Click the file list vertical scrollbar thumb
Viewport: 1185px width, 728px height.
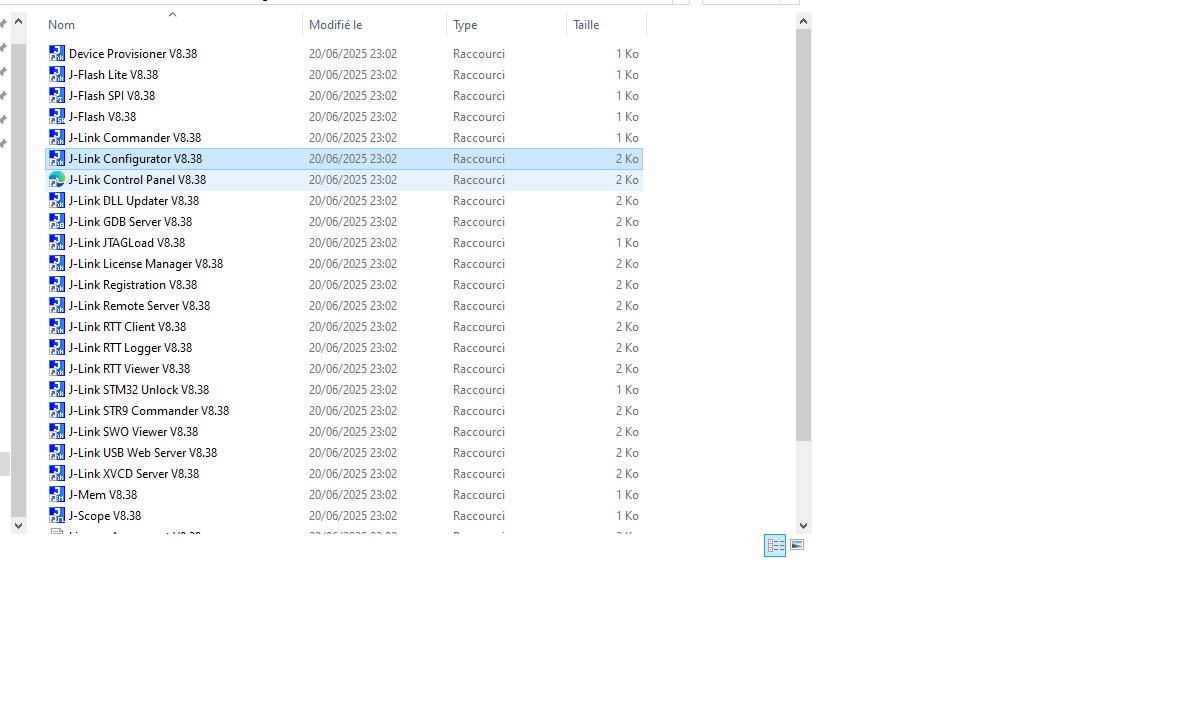pos(803,235)
